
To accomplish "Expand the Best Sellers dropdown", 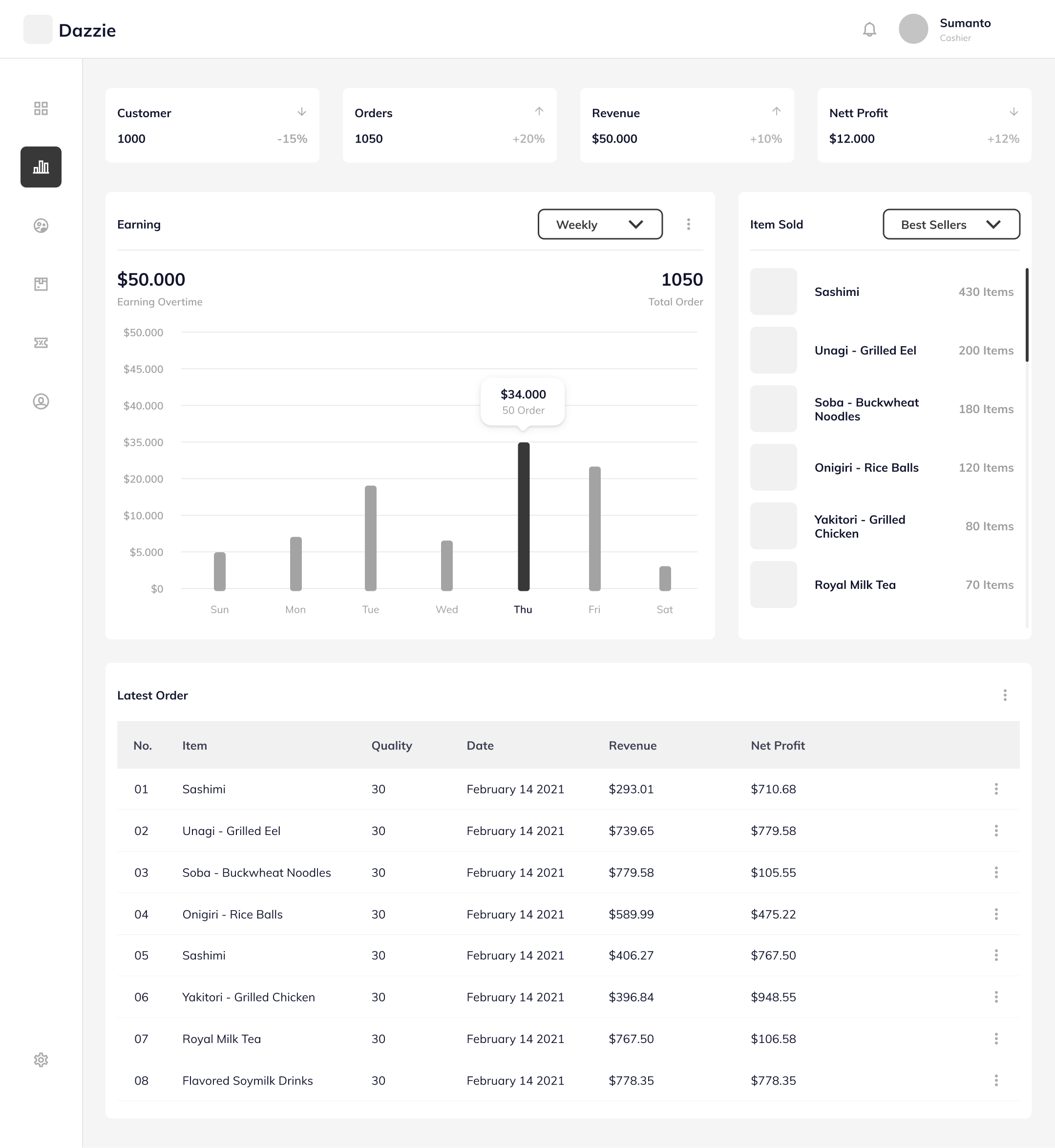I will tap(951, 224).
